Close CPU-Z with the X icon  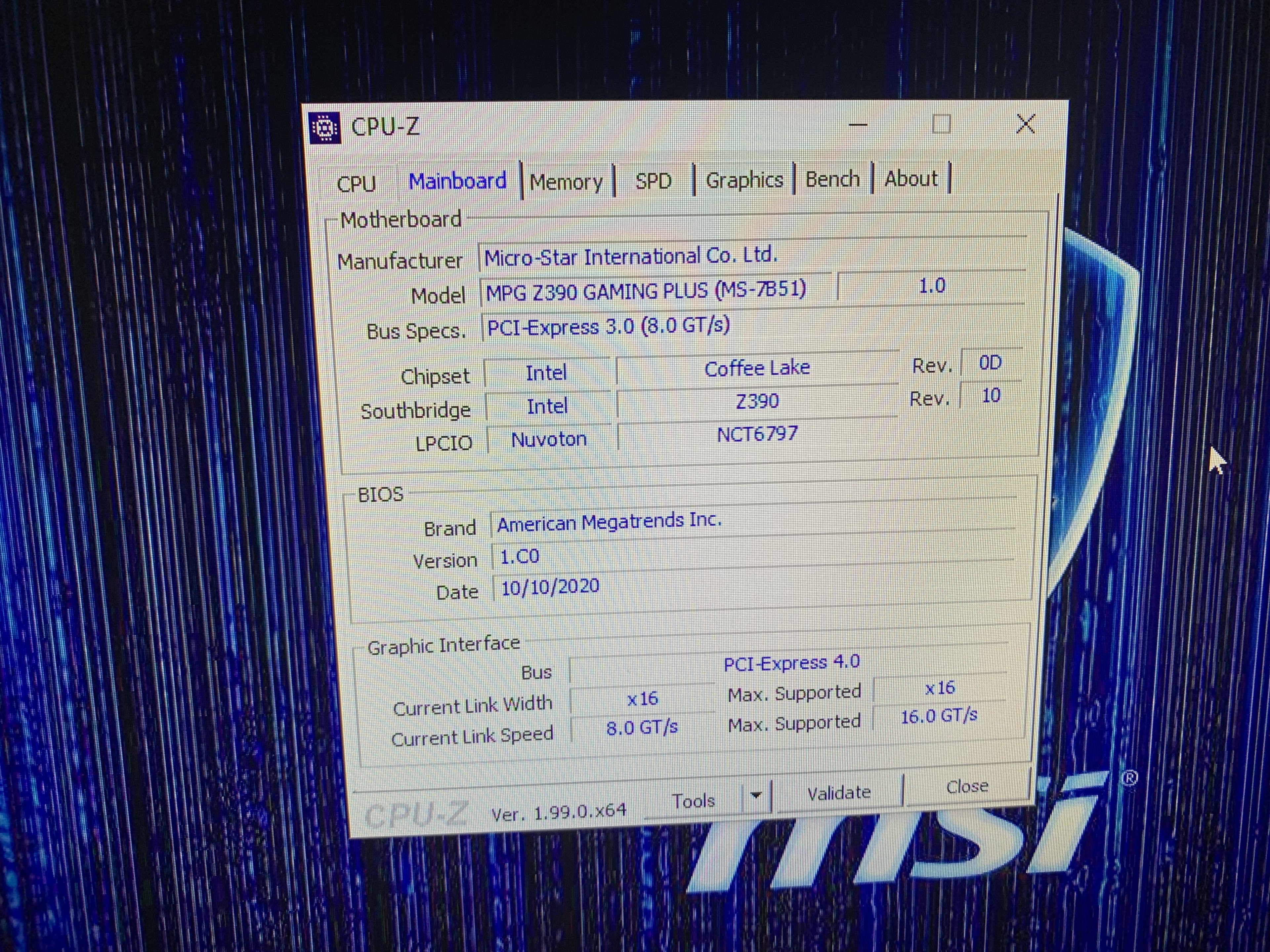(1025, 123)
